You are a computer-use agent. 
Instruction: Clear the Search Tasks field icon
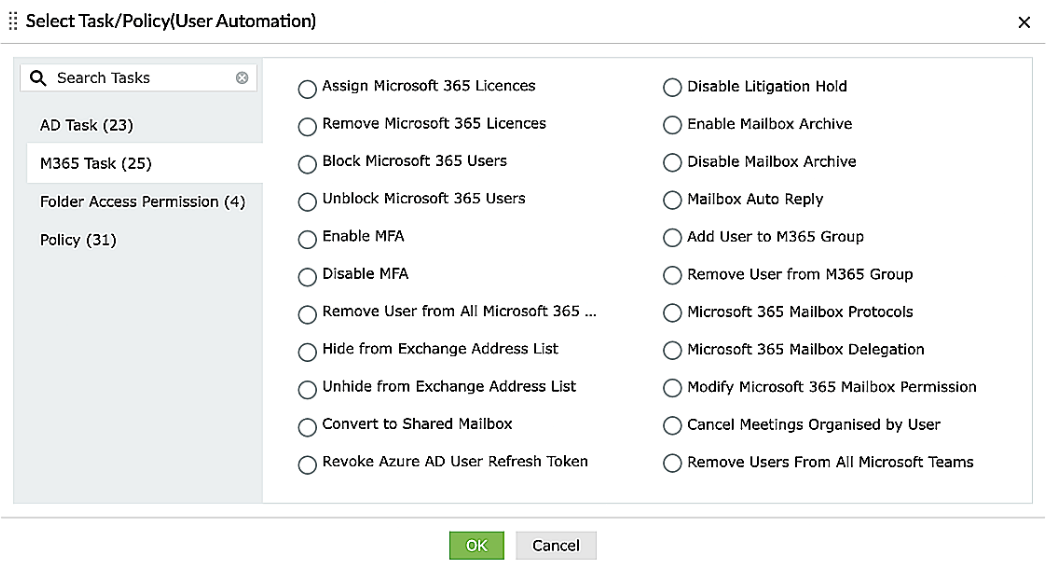click(242, 78)
